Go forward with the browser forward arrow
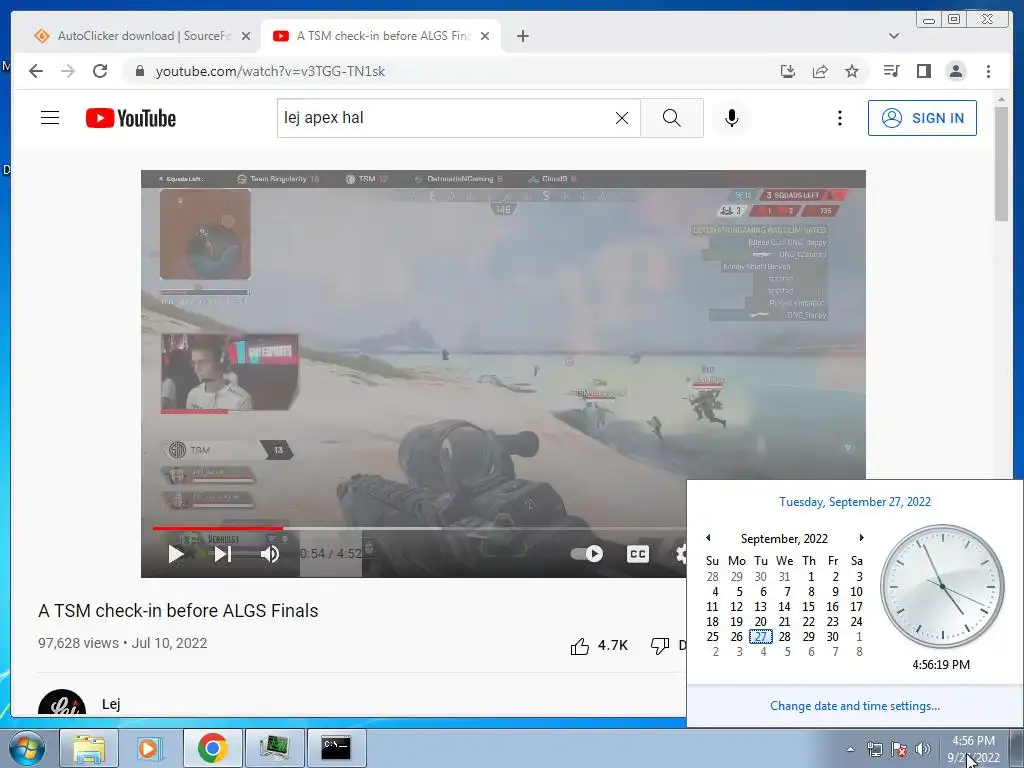 [x=68, y=71]
